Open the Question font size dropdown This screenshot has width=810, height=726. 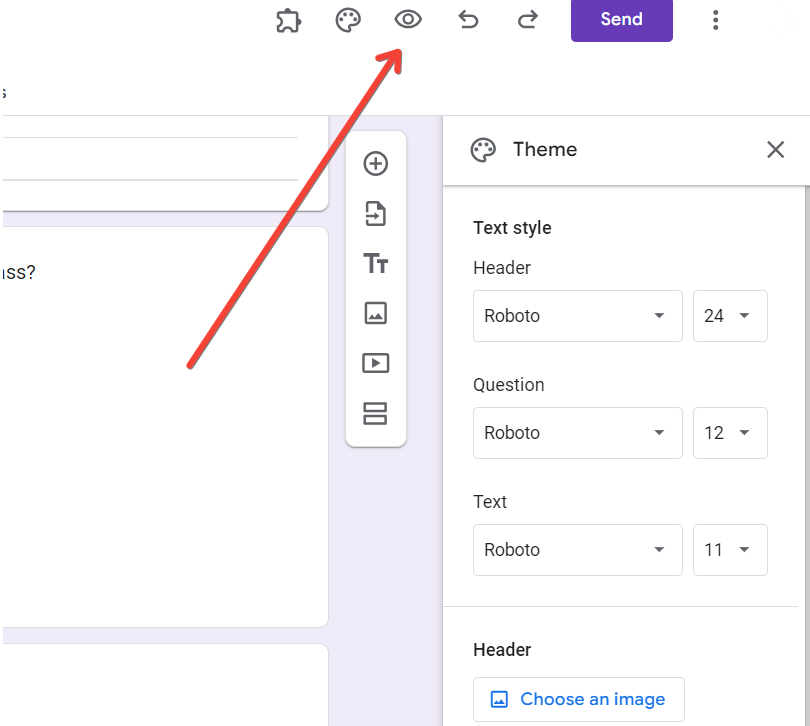tap(730, 433)
